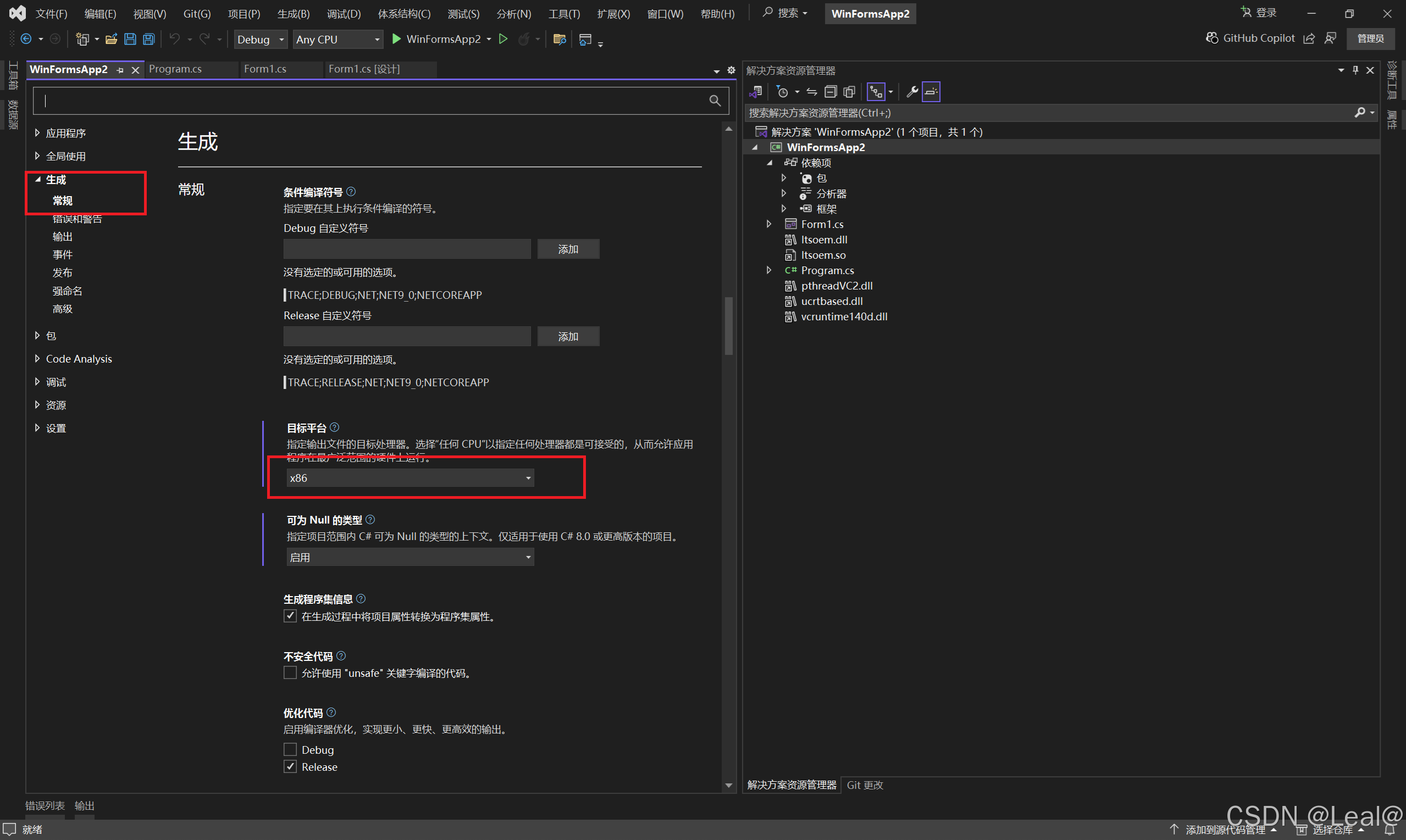This screenshot has width=1406, height=840.
Task: Uncheck optimize code Release checkbox
Action: (x=290, y=766)
